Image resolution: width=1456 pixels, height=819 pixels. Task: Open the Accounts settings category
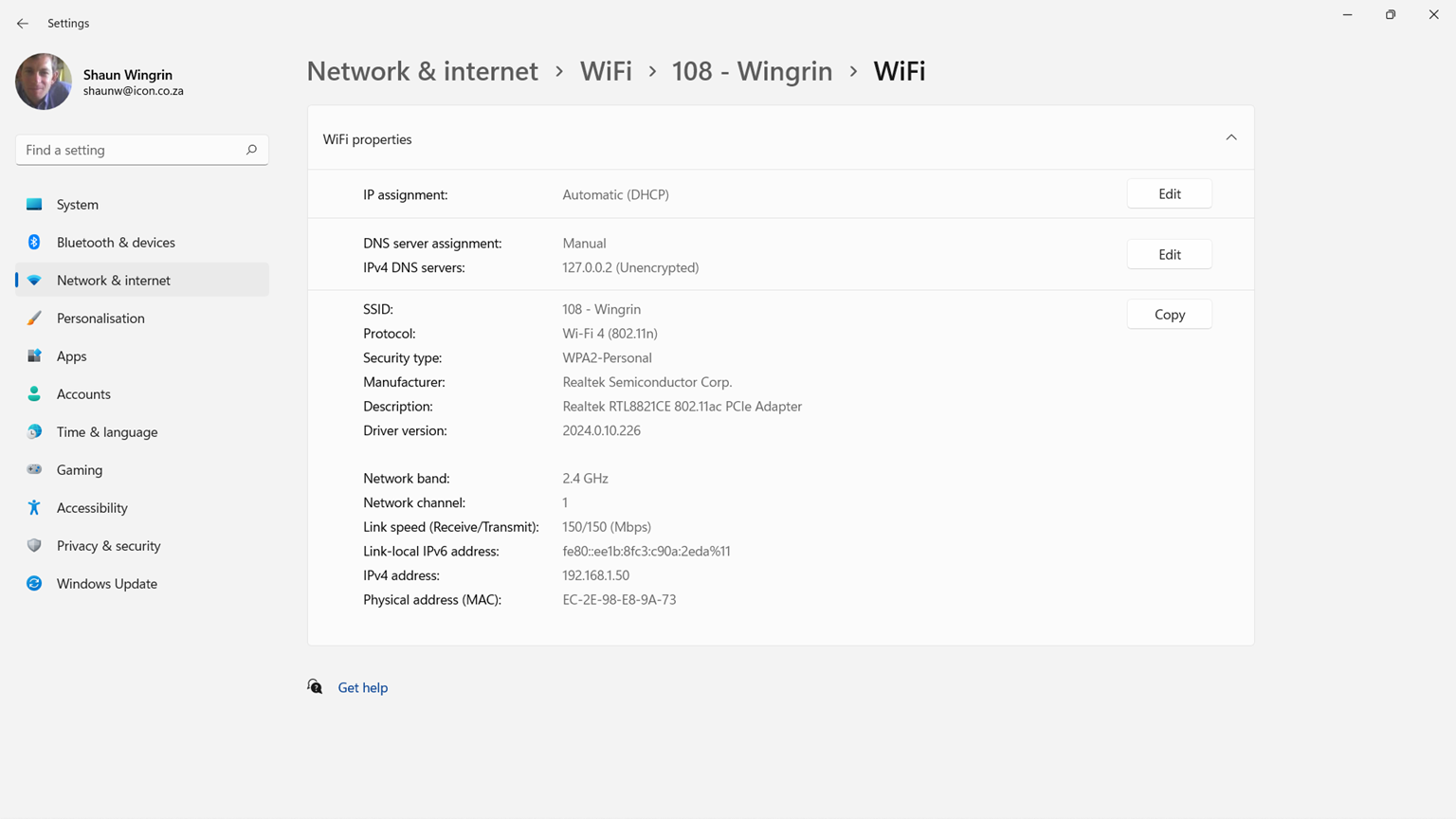point(142,394)
